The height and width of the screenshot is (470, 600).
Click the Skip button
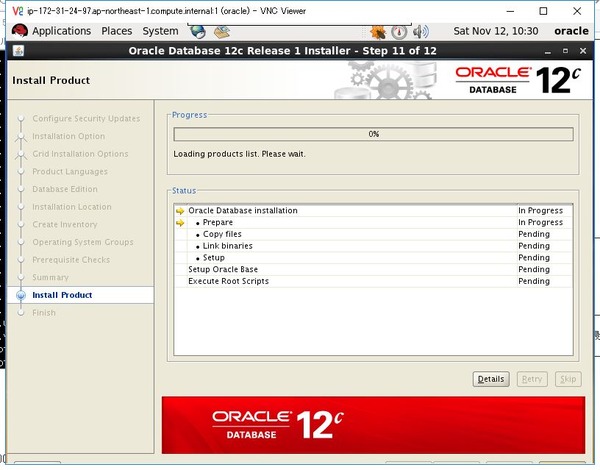568,379
